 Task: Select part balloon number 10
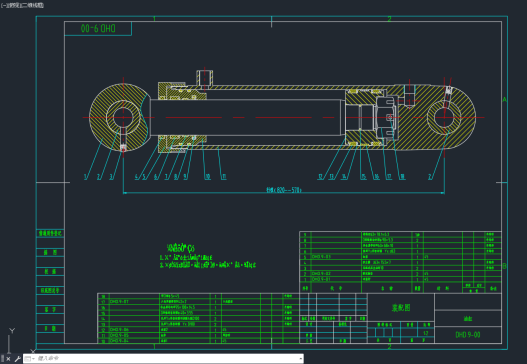(x=208, y=176)
